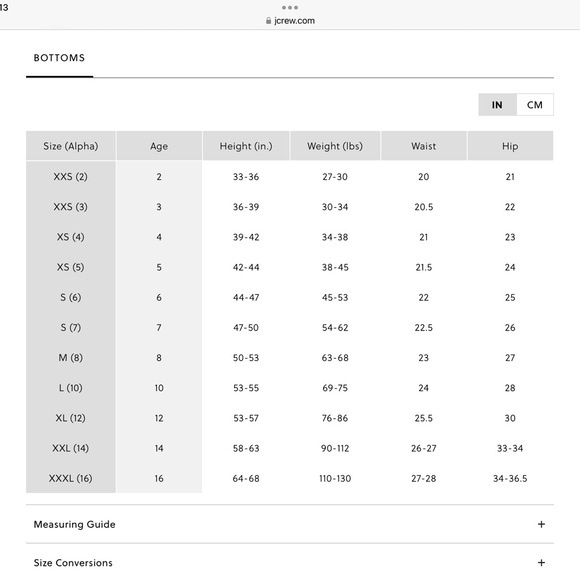Select the BOTTOMS tab
This screenshot has width=580, height=580.
pos(59,58)
